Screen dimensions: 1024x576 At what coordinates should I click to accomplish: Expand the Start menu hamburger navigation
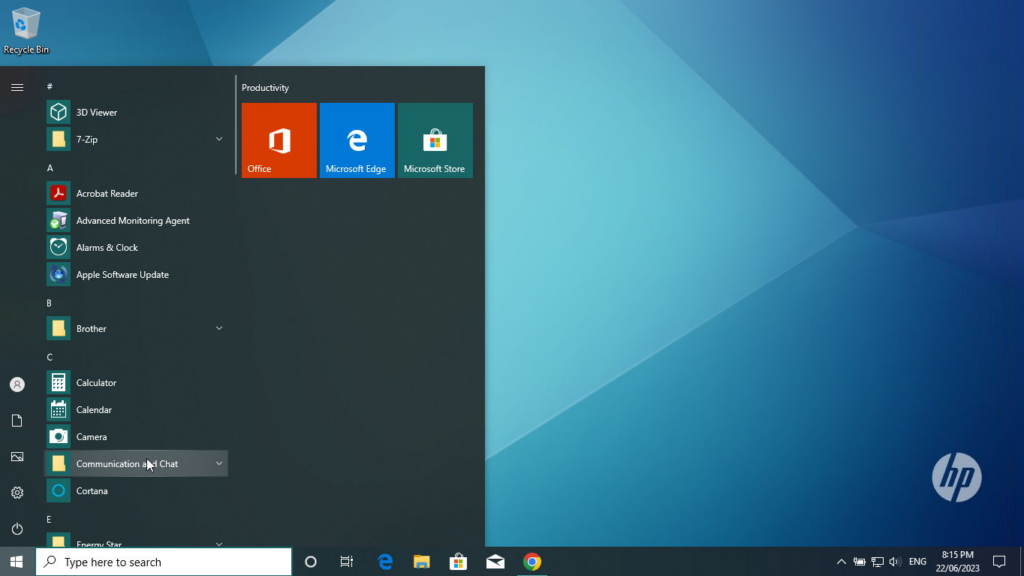click(x=17, y=88)
